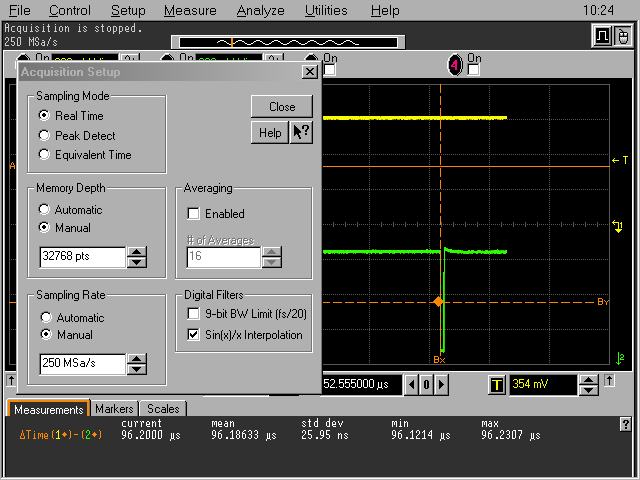Toggle Sin(x)/x Interpolation checkbox
This screenshot has height=480, width=640.
point(194,335)
